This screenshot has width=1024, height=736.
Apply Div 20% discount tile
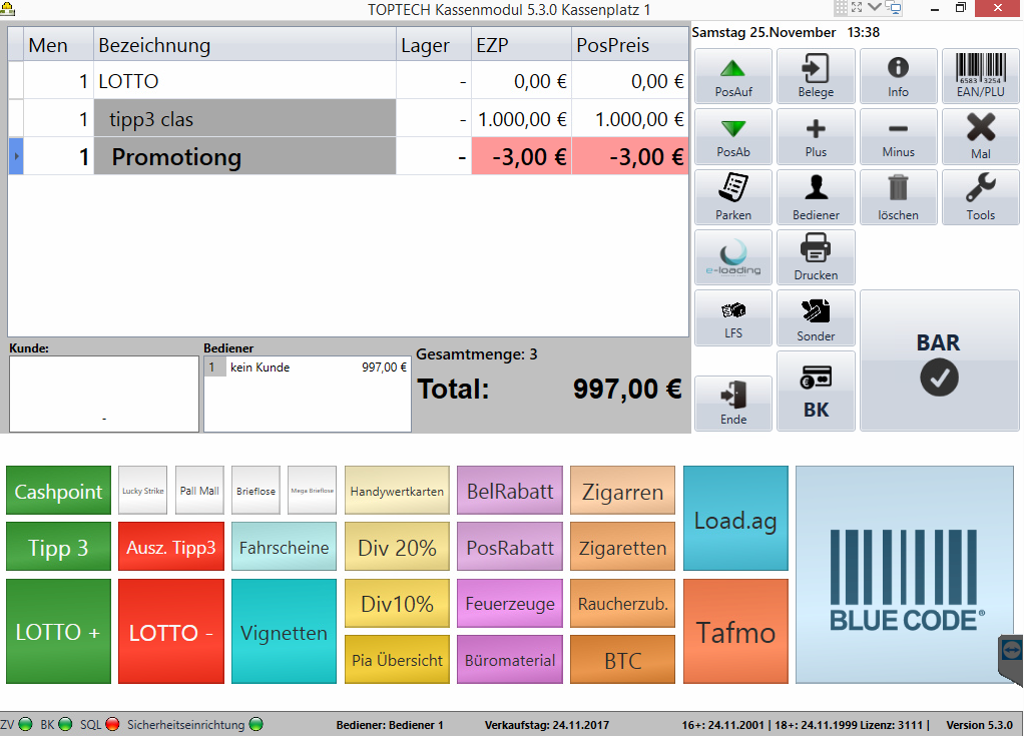(x=397, y=547)
